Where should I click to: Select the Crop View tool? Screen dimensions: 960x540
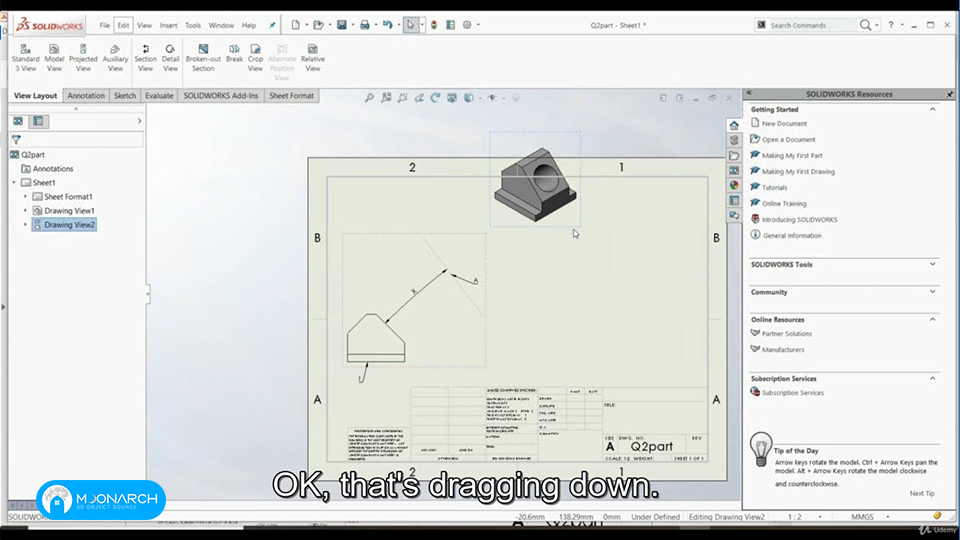coord(255,58)
